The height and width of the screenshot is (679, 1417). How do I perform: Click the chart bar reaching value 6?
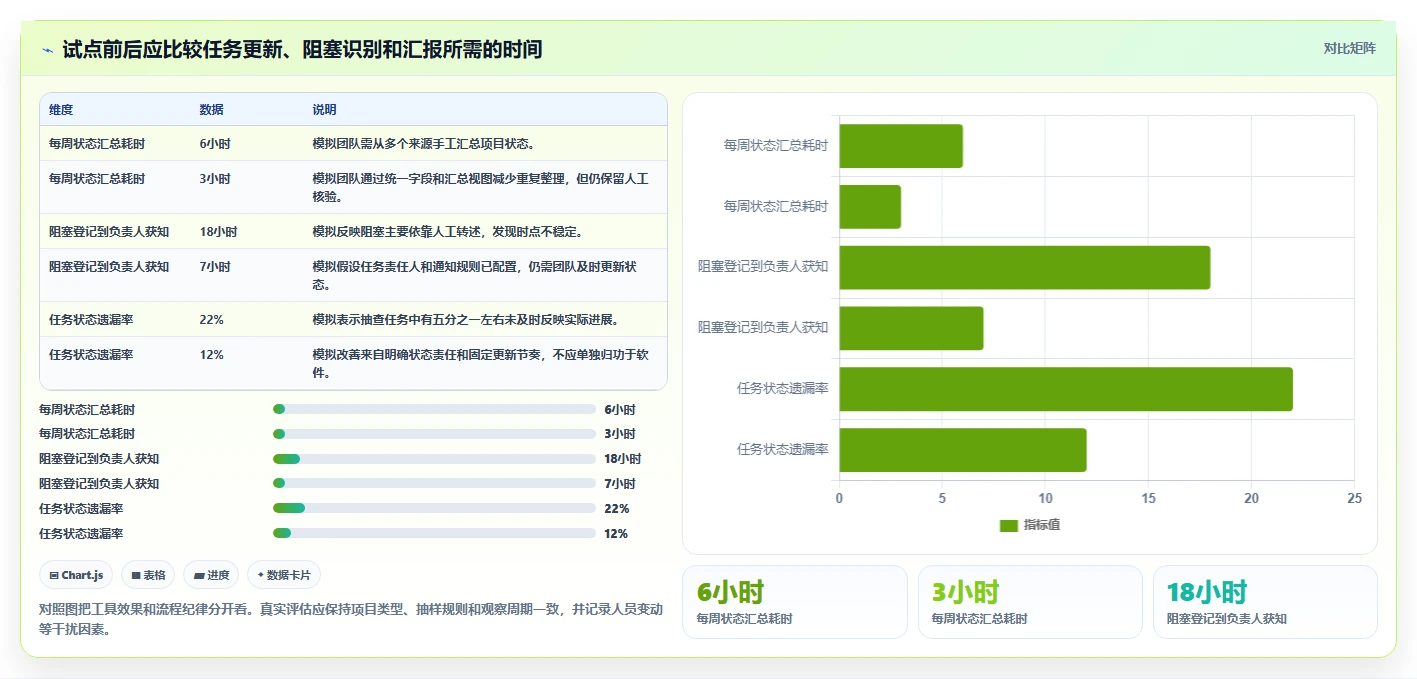coord(901,146)
